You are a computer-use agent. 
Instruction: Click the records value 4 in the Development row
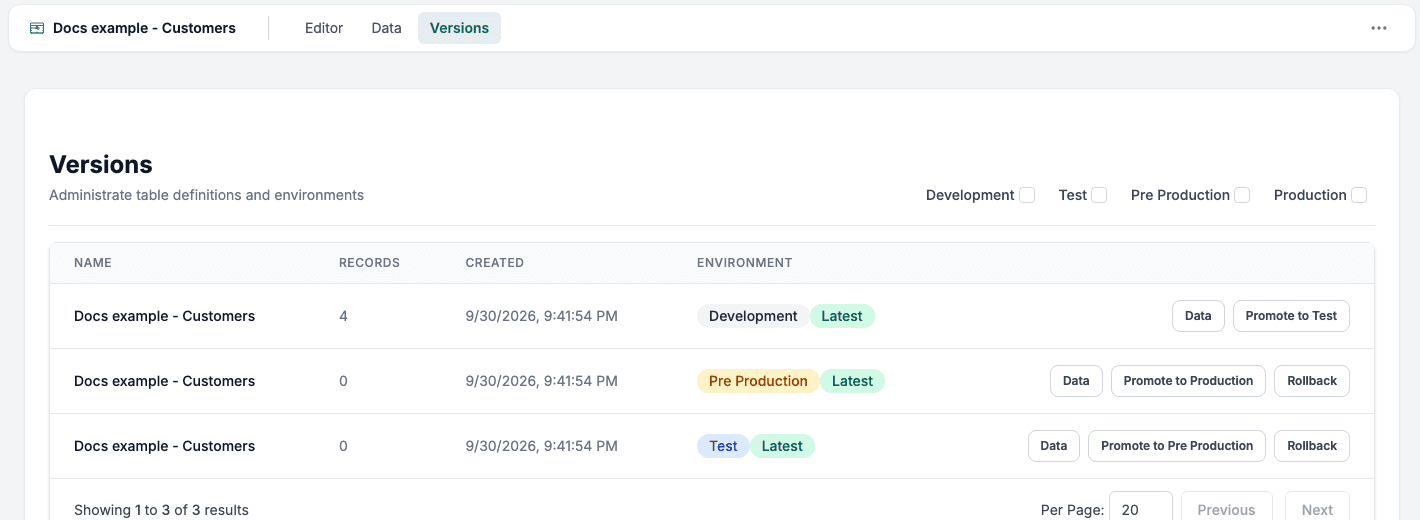[x=343, y=316]
